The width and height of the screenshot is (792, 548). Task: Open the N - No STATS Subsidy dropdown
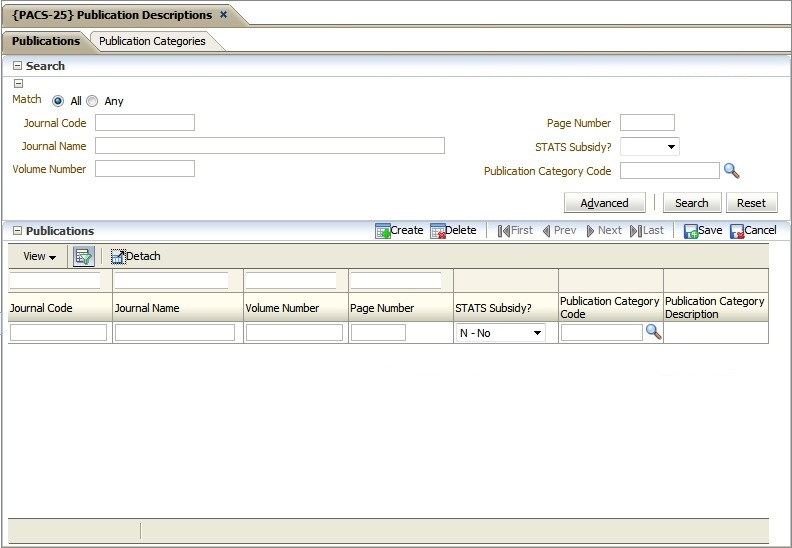501,333
